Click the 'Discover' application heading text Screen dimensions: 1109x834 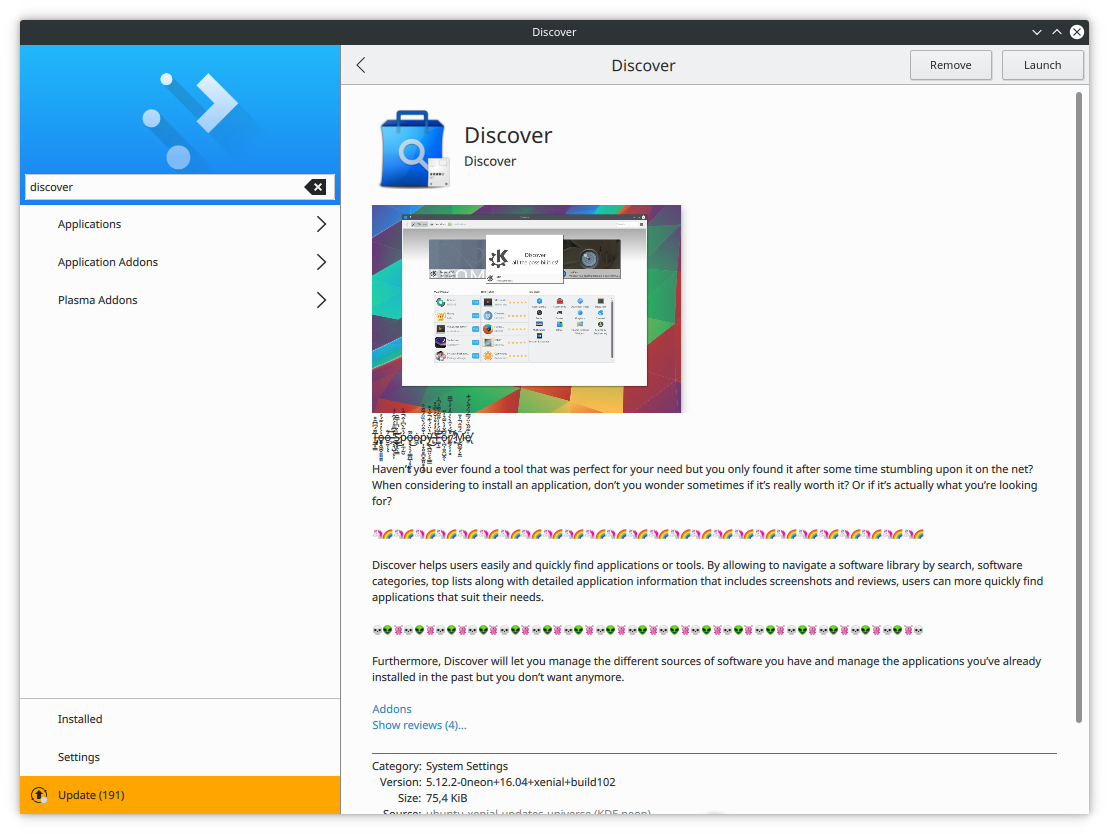click(508, 135)
